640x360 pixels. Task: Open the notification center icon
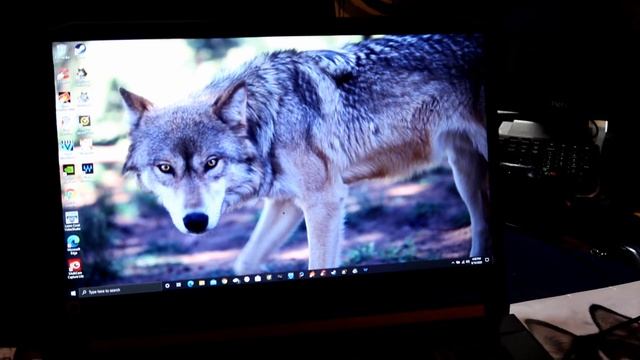[x=487, y=260]
